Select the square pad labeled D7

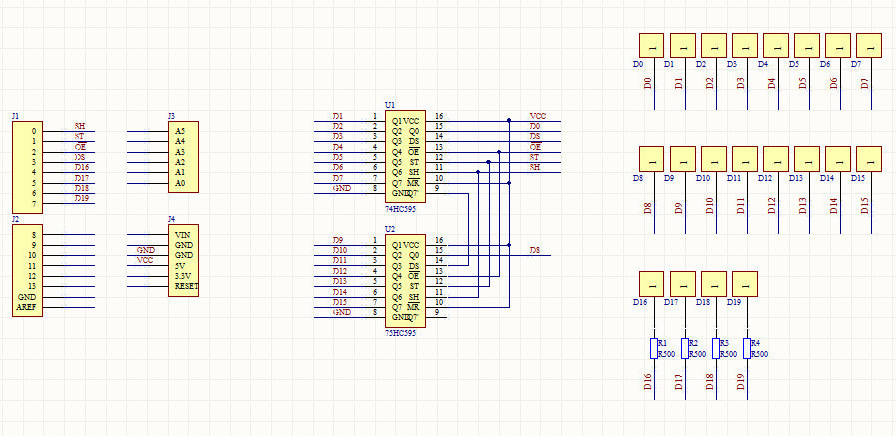pos(868,45)
